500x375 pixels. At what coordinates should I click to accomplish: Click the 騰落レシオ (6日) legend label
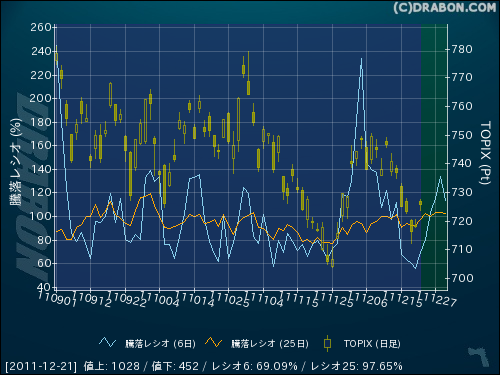click(x=161, y=344)
